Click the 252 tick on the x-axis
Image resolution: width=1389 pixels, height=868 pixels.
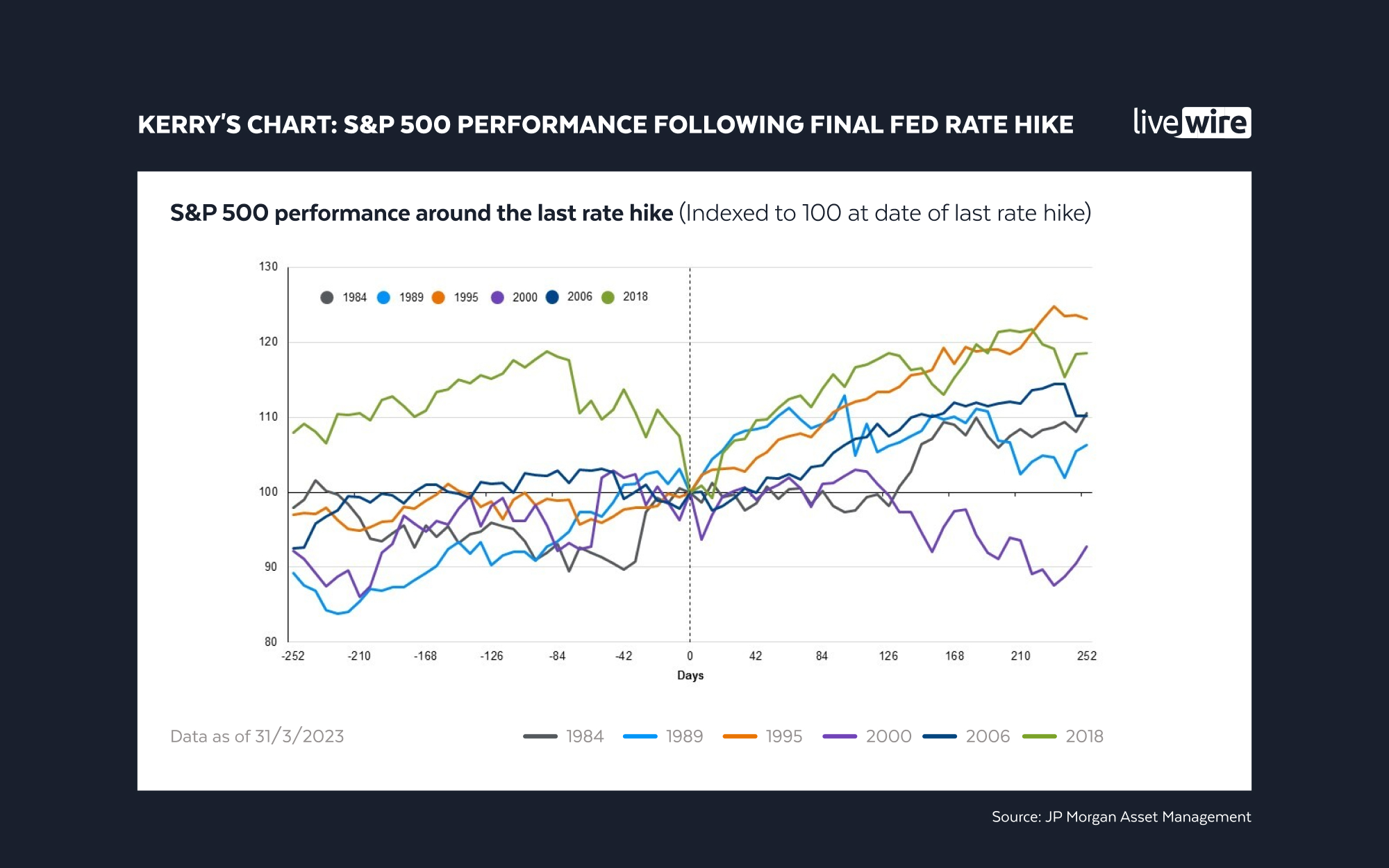click(x=1086, y=656)
